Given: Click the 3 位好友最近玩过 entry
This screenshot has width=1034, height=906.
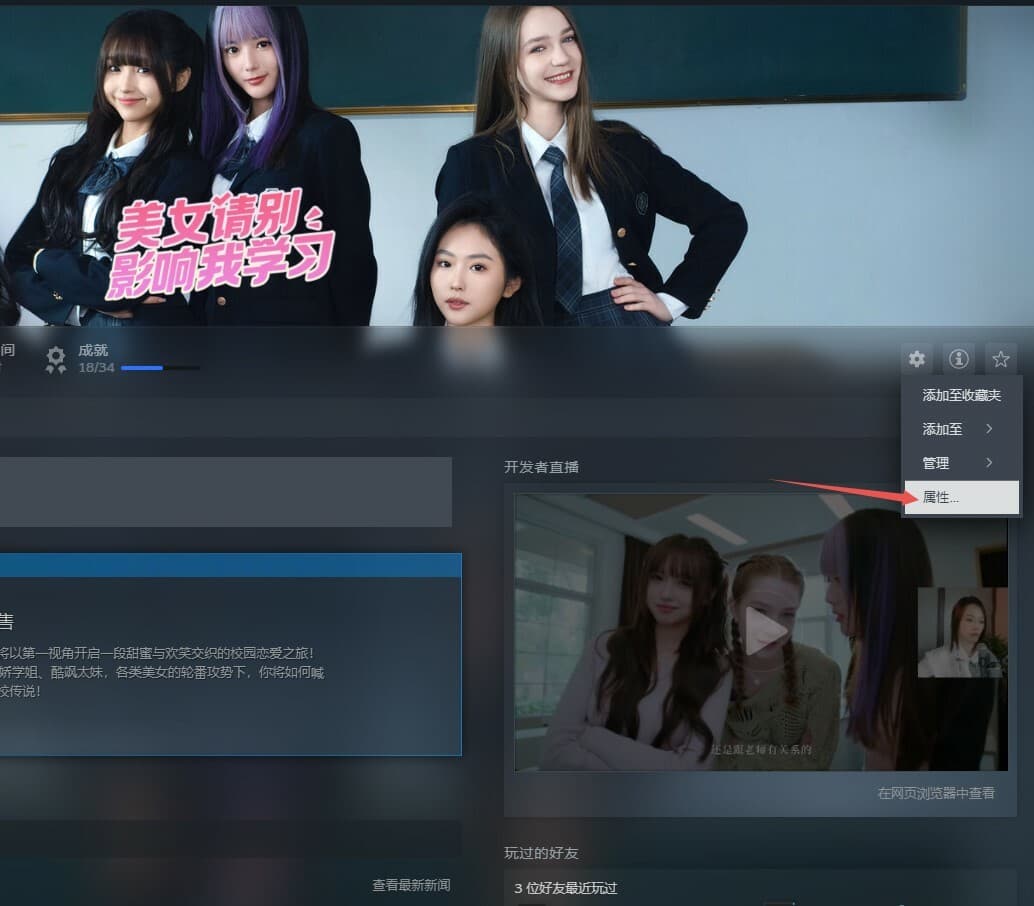Looking at the screenshot, I should coord(566,888).
